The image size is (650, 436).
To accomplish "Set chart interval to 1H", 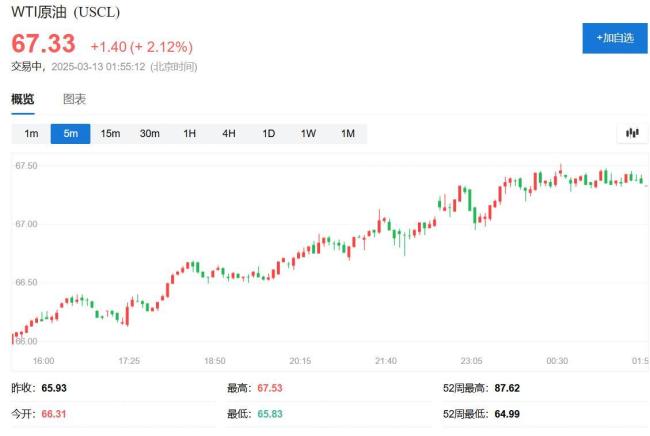I will (189, 134).
